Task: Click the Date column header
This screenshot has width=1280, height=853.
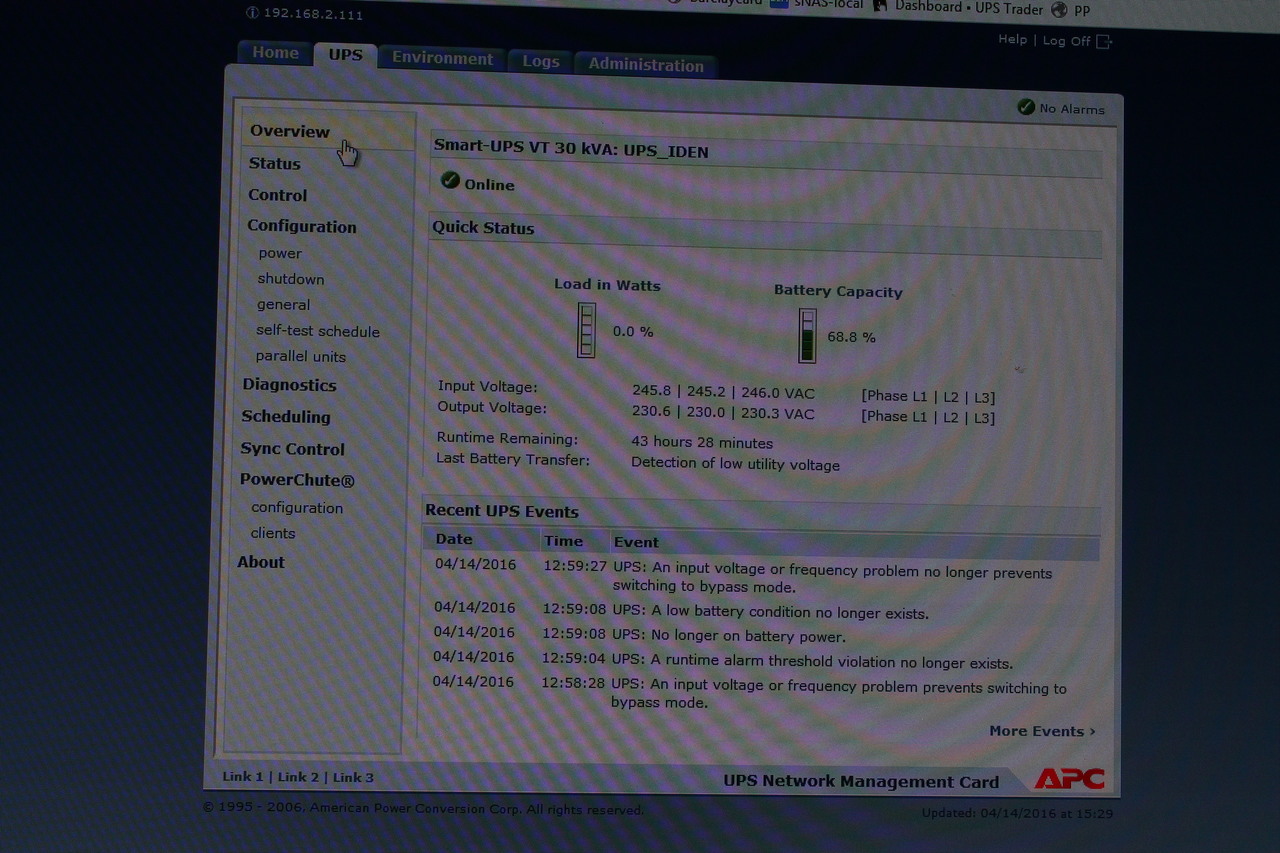Action: pos(453,539)
